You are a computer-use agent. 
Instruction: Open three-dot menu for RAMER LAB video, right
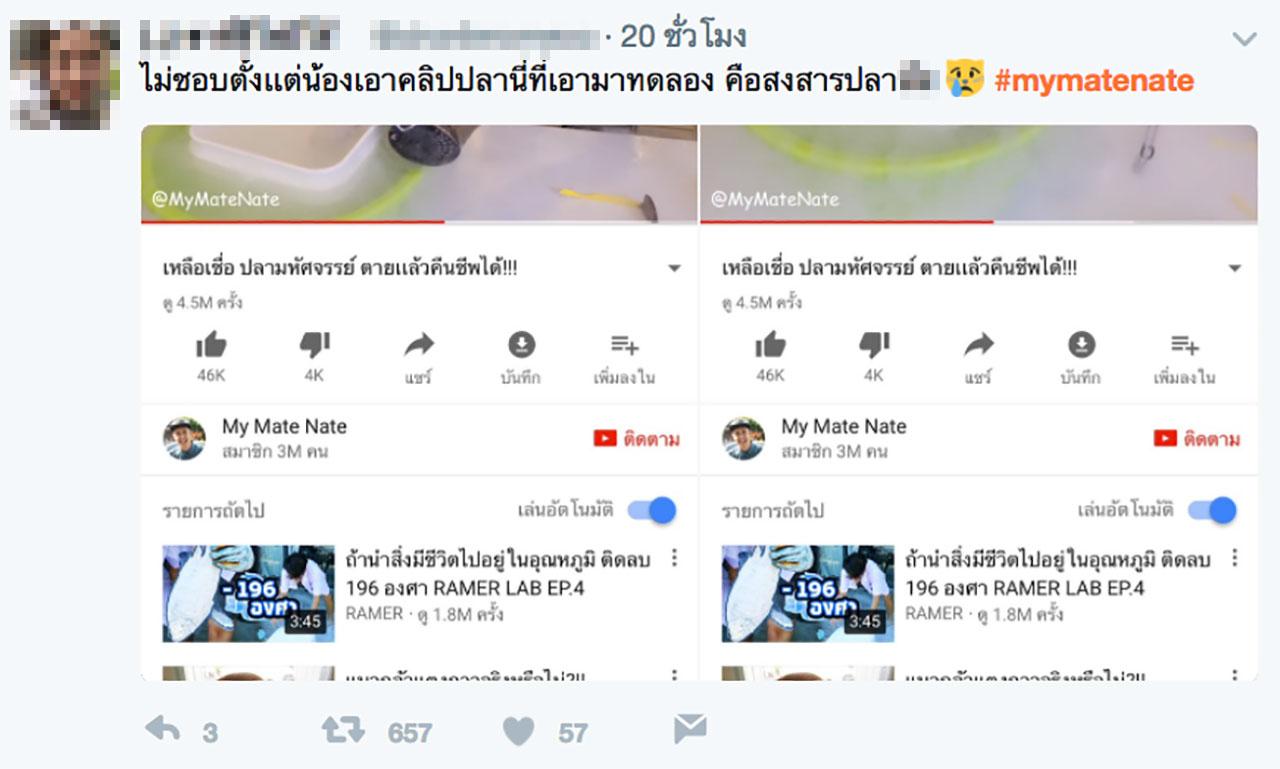coord(1234,558)
